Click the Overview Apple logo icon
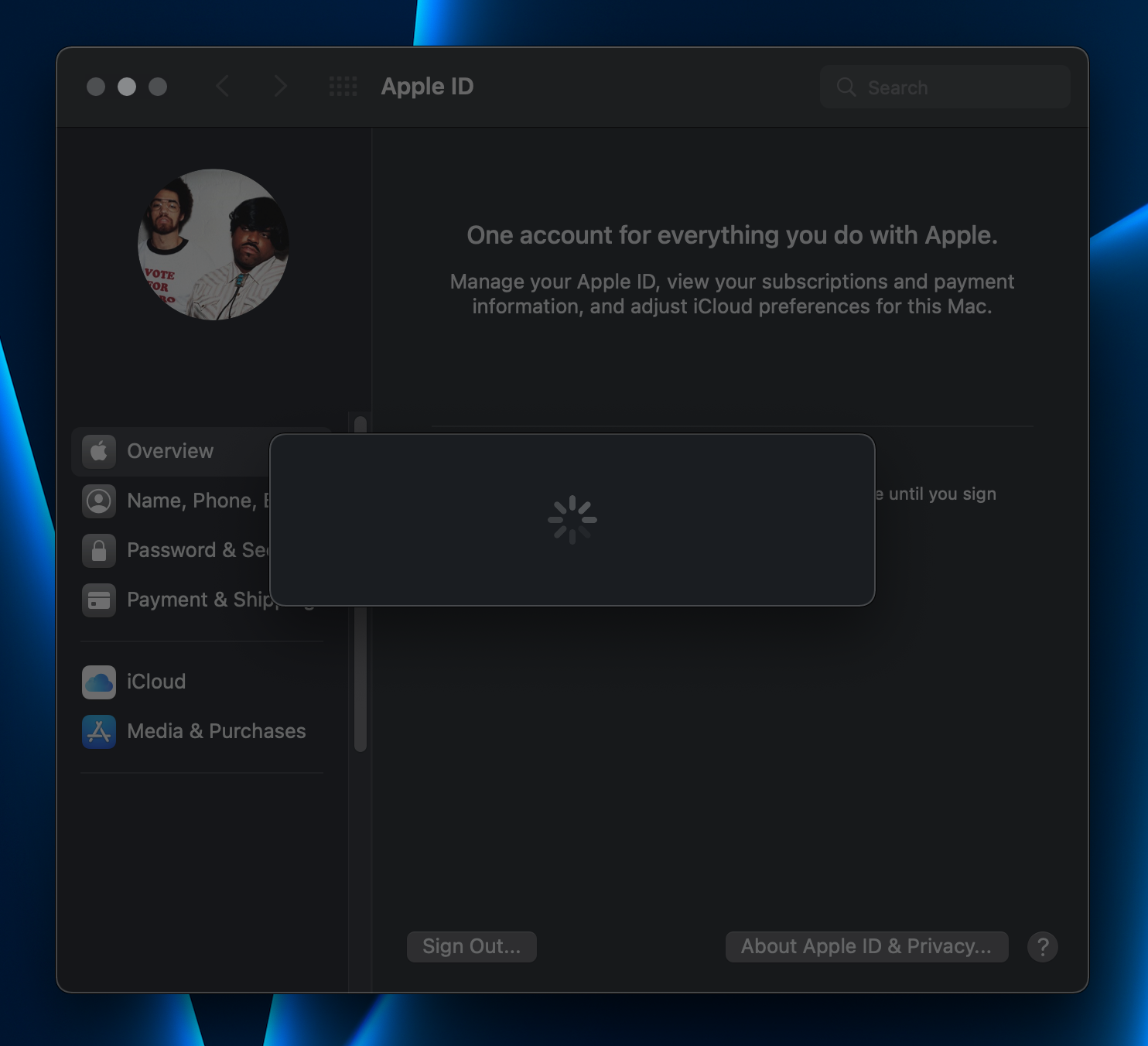This screenshot has height=1046, width=1148. pos(99,451)
